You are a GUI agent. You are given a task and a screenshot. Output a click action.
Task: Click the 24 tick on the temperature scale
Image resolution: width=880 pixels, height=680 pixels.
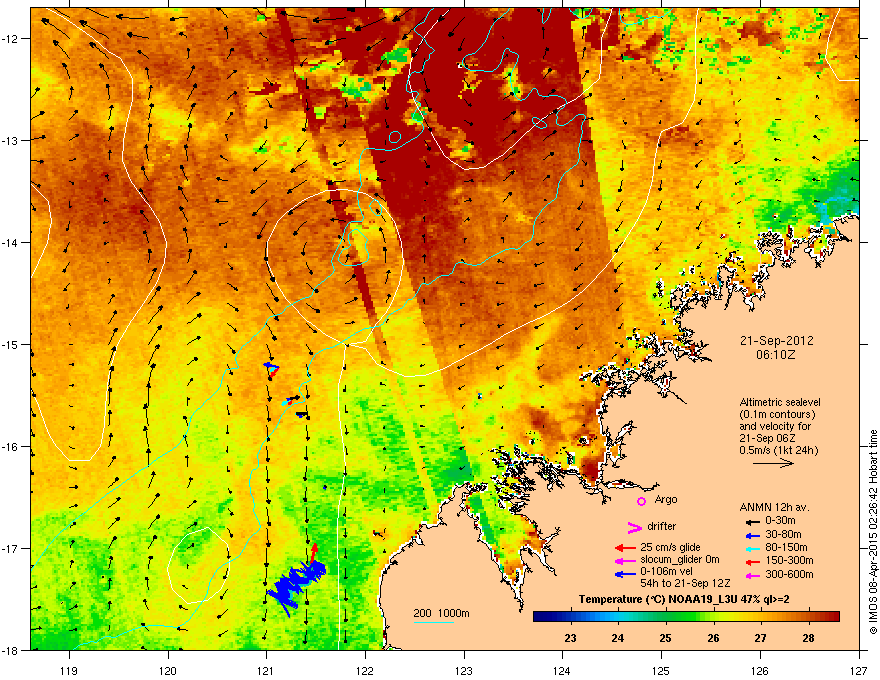pyautogui.click(x=617, y=638)
